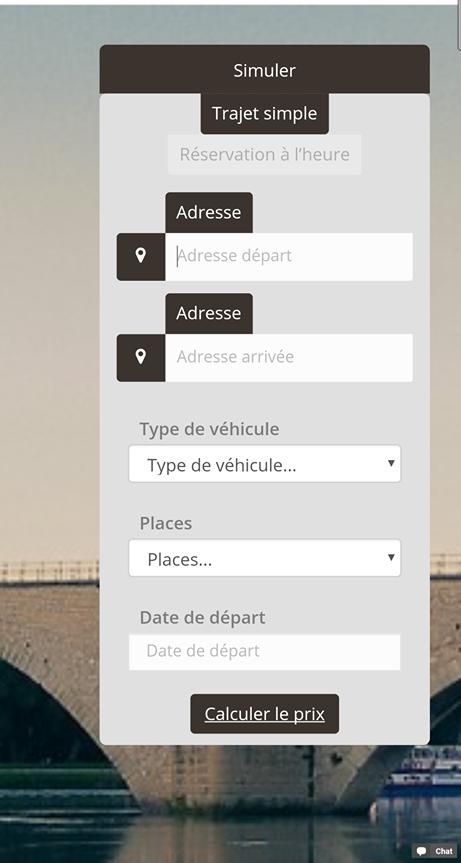Click the arrow of the Places dropdown

(x=391, y=557)
